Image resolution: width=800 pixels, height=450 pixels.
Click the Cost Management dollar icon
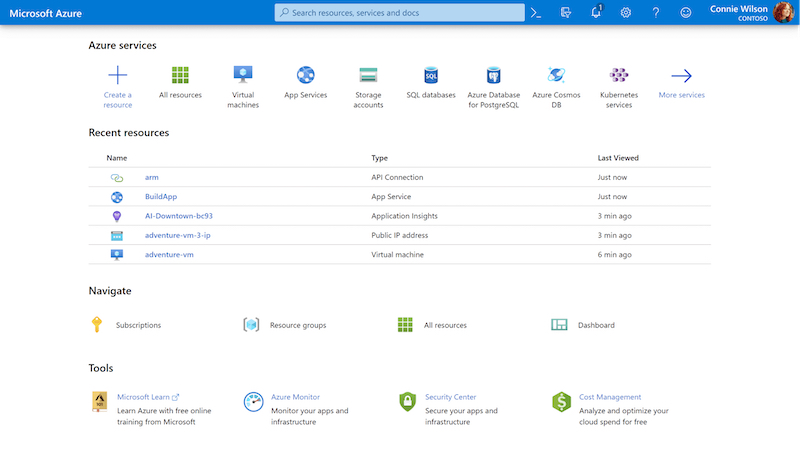(x=561, y=402)
